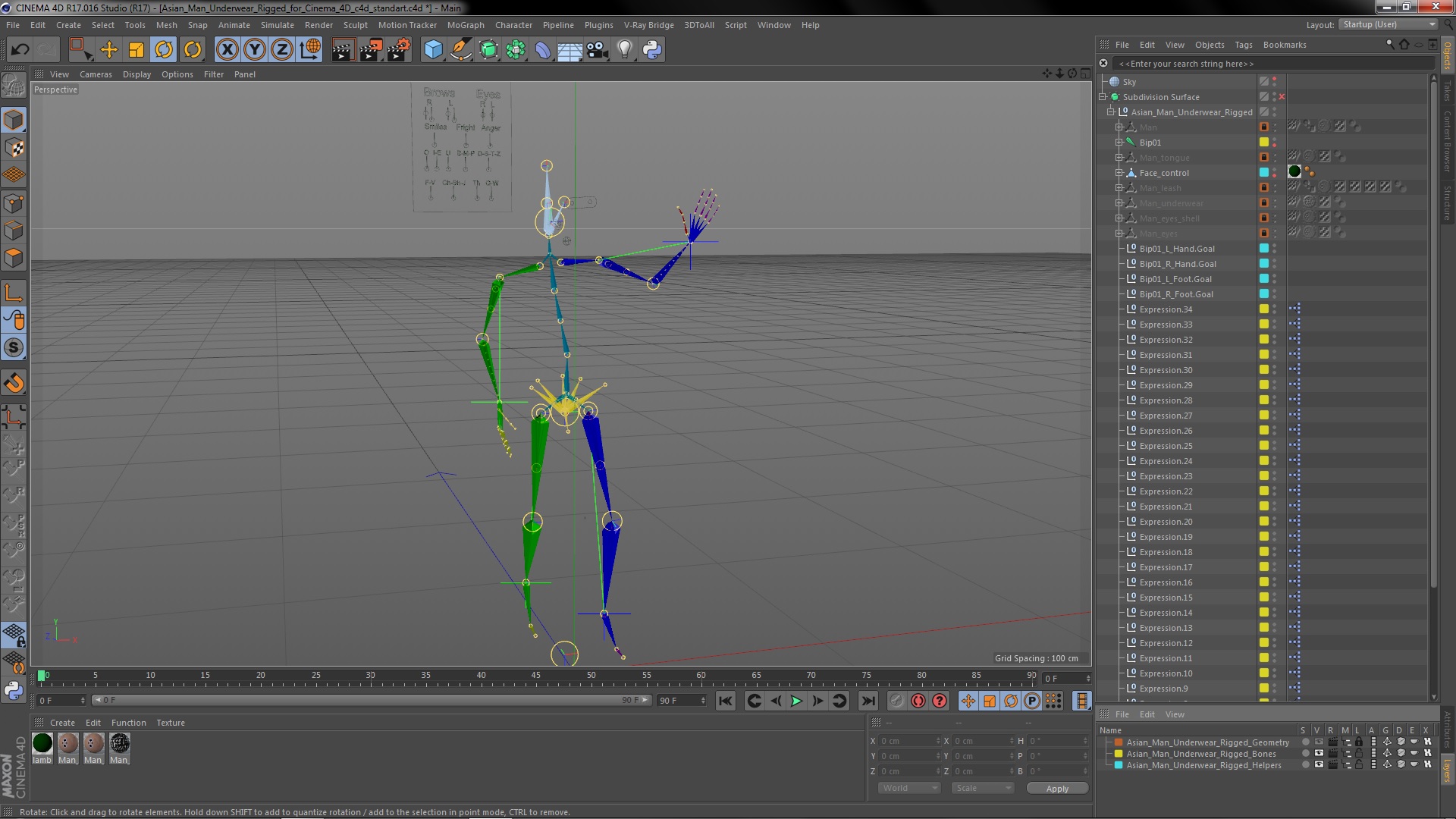Add a Floor environment object

[x=570, y=50]
